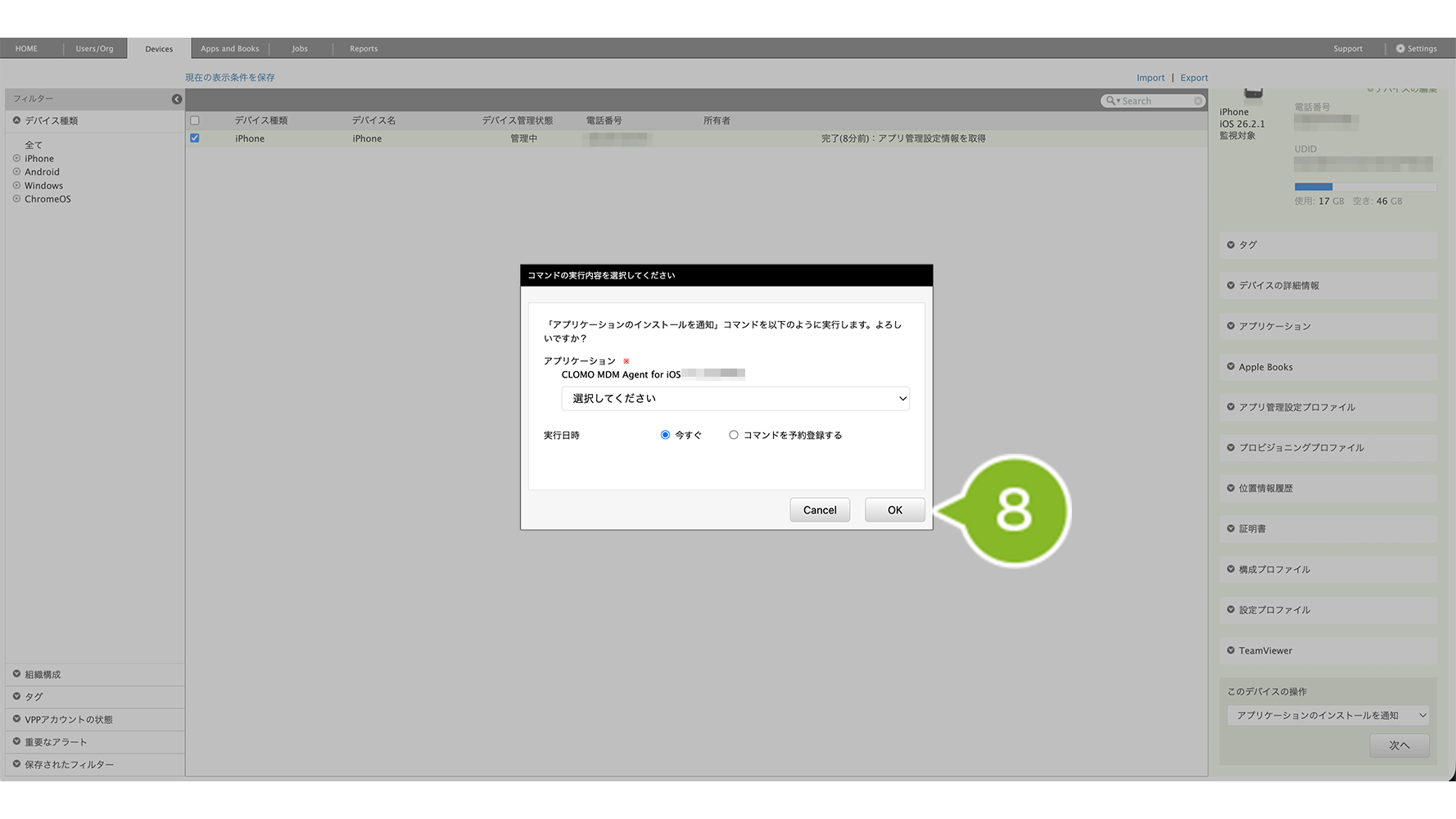Expand the 組織構成 filter section
Screen dimensions: 1456x819
[43, 675]
